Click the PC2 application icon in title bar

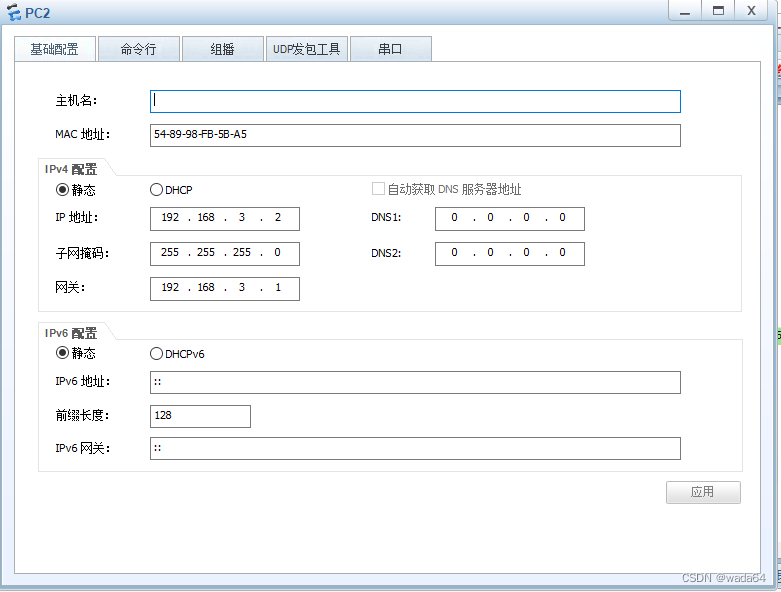pyautogui.click(x=13, y=11)
